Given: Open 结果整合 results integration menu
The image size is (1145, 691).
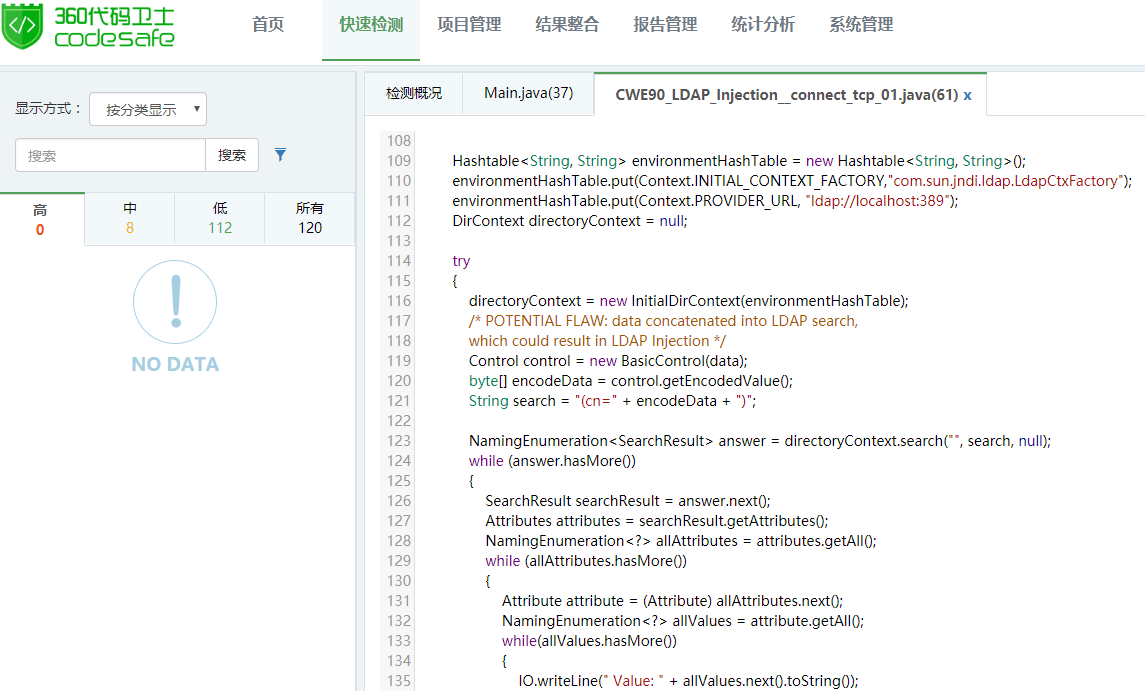Looking at the screenshot, I should pyautogui.click(x=567, y=25).
